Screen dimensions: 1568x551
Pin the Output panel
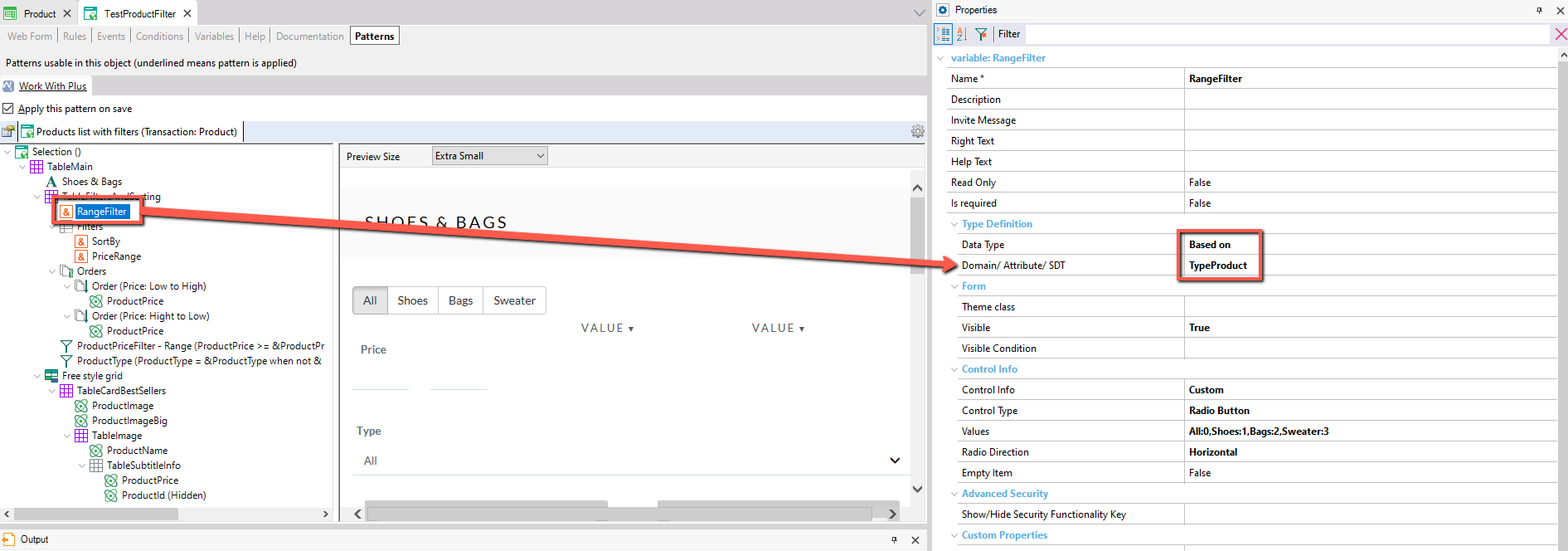(894, 539)
